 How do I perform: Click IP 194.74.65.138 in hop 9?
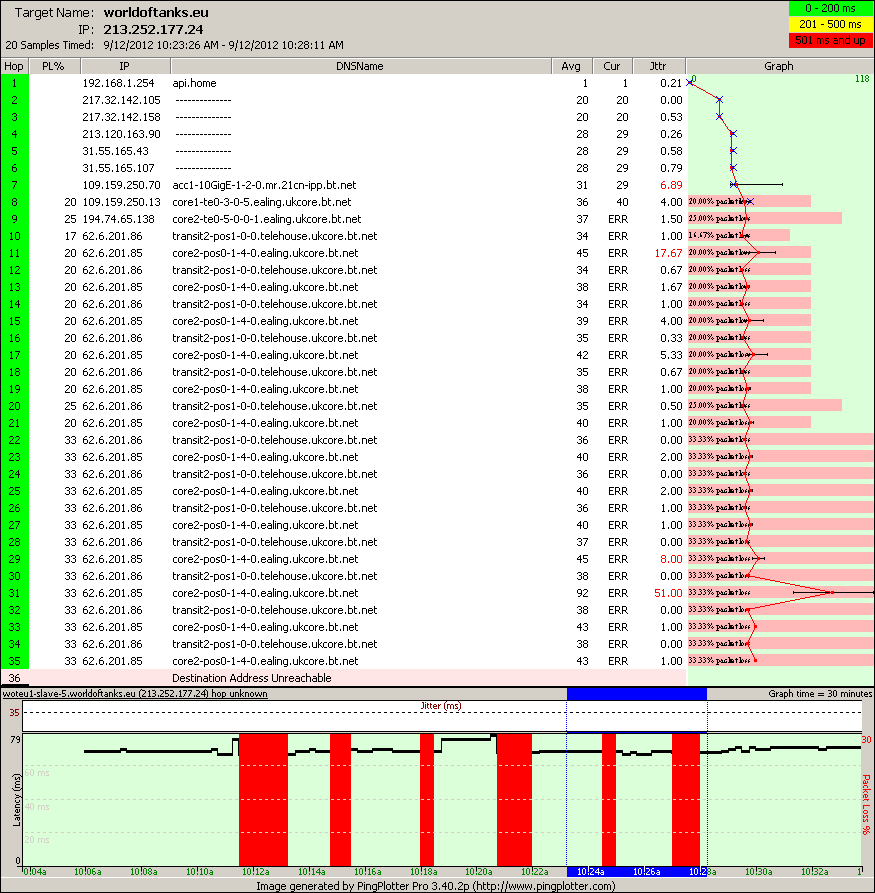118,219
